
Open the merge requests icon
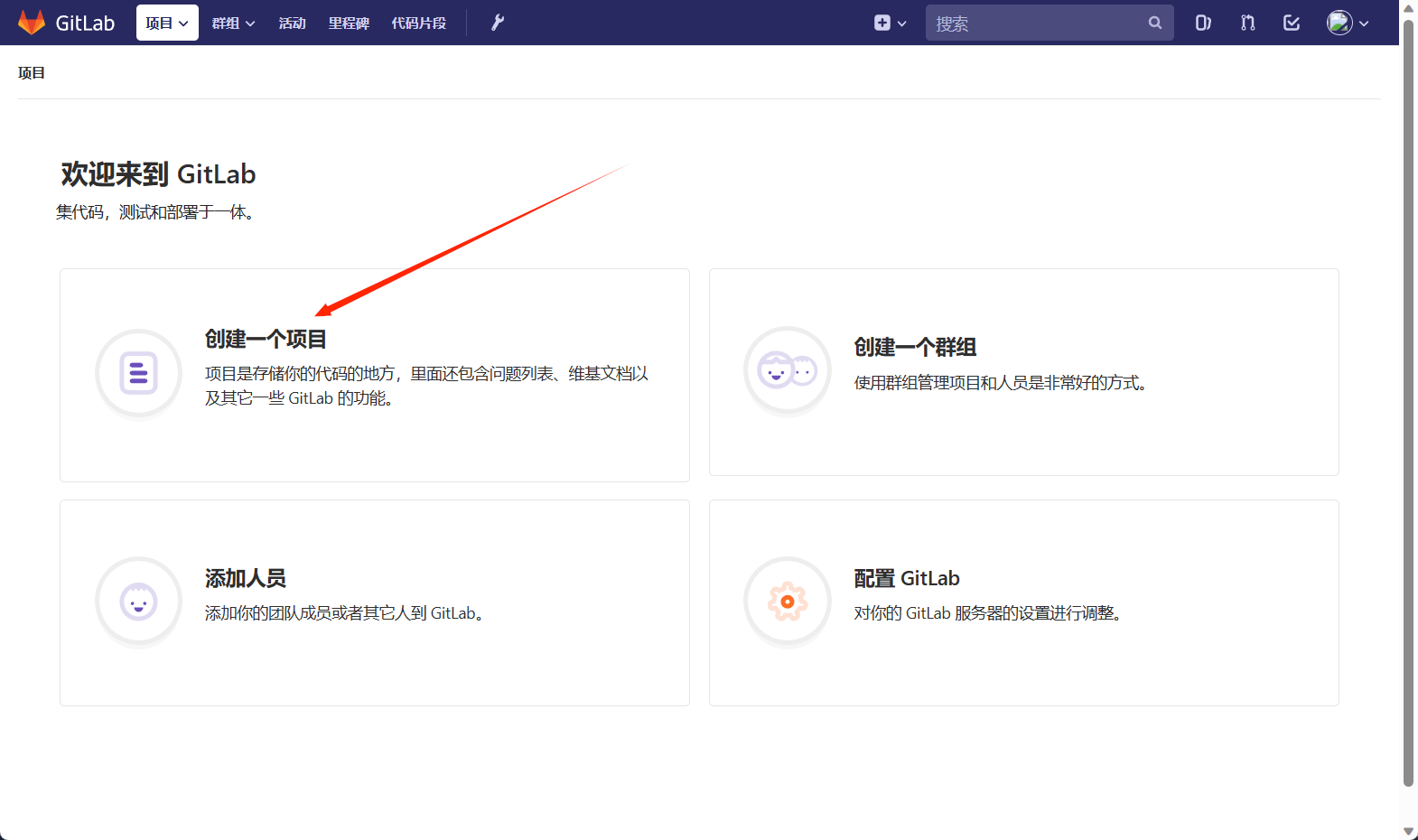(1247, 23)
